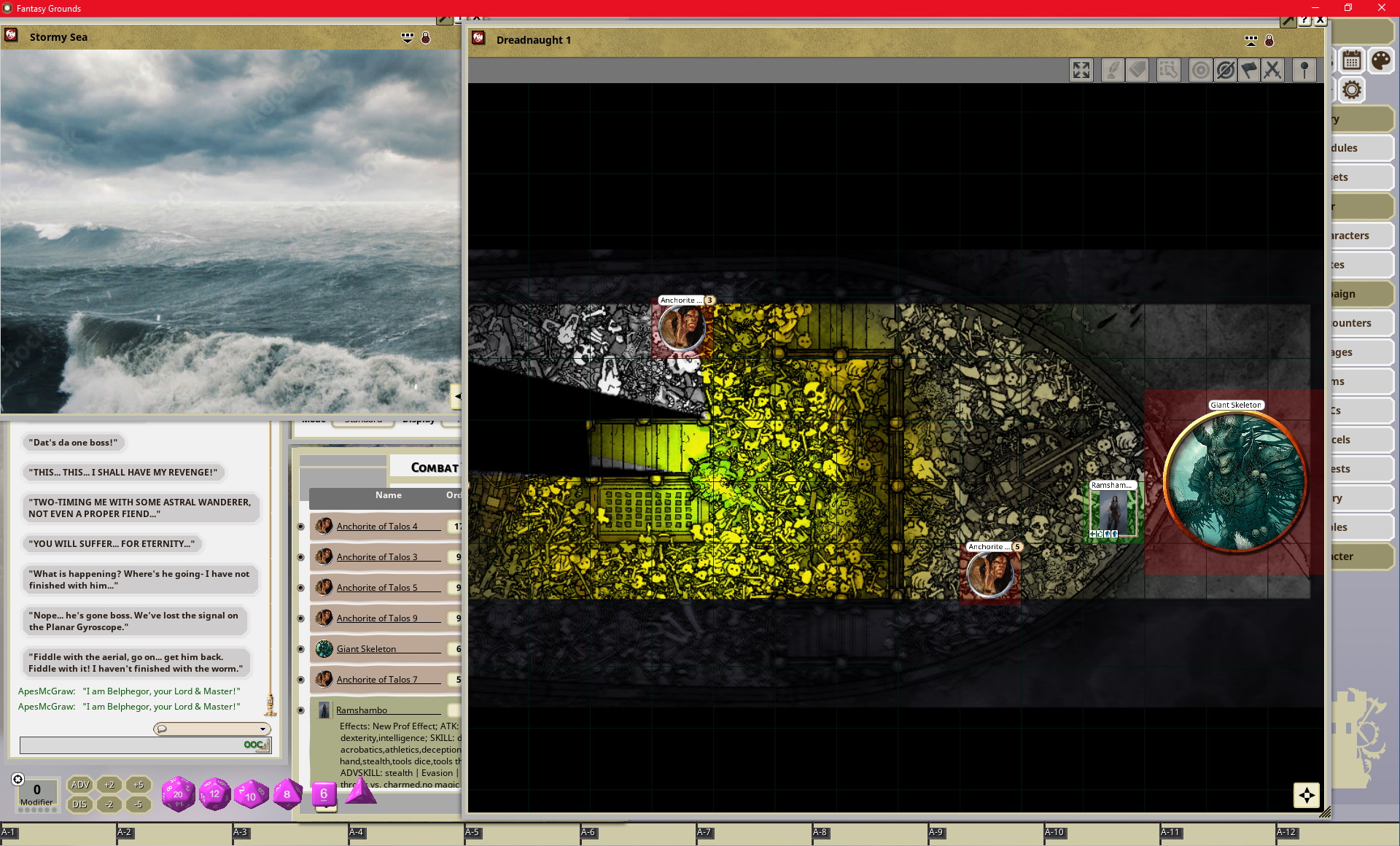Click the help question mark on Dreadnaught window

[x=1305, y=20]
